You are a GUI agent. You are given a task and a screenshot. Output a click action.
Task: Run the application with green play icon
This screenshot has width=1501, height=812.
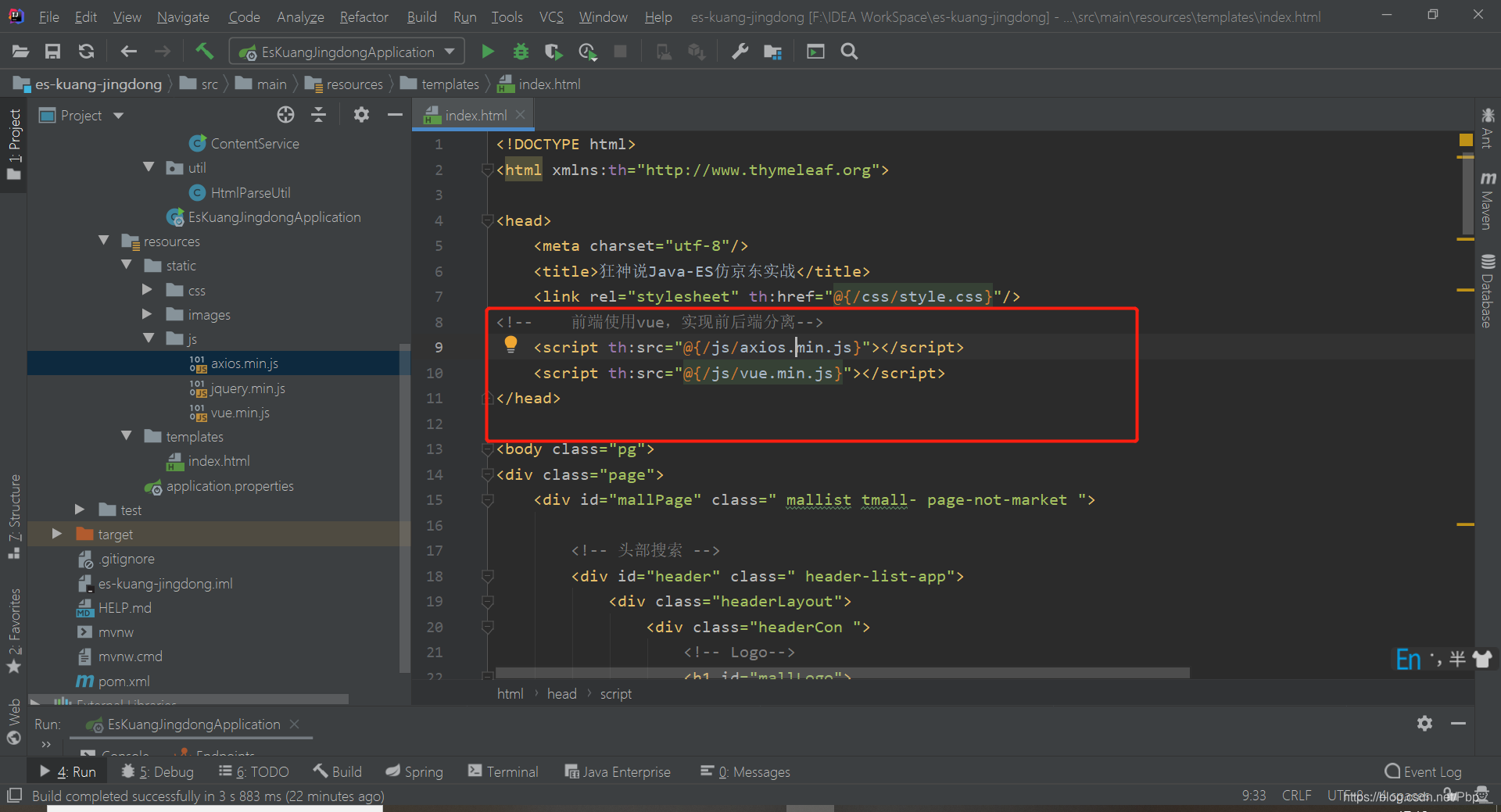click(488, 52)
